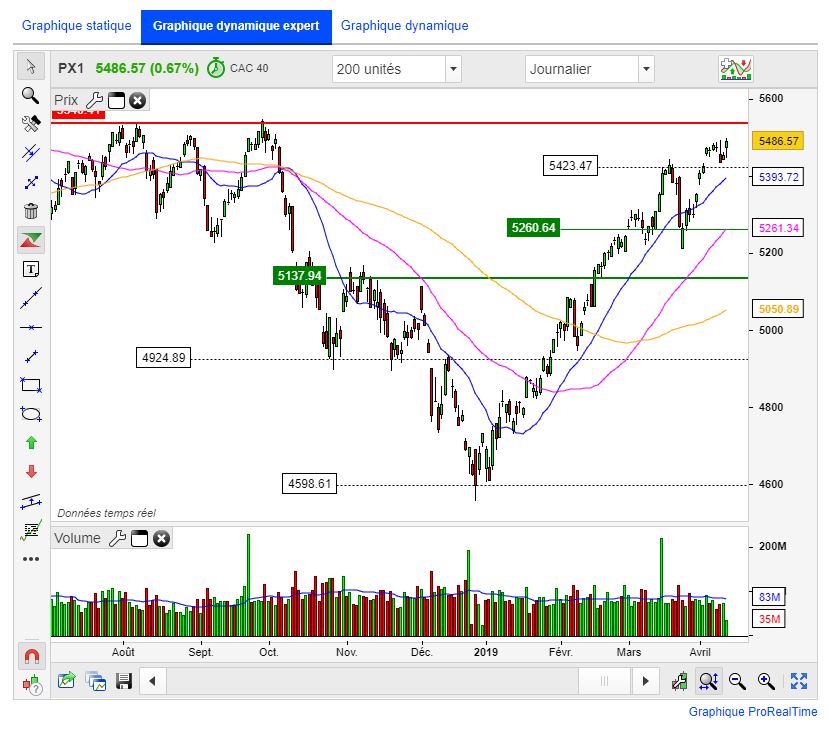Open the Journalier timeframe dropdown
Screen dimensions: 828x729
[x=645, y=69]
